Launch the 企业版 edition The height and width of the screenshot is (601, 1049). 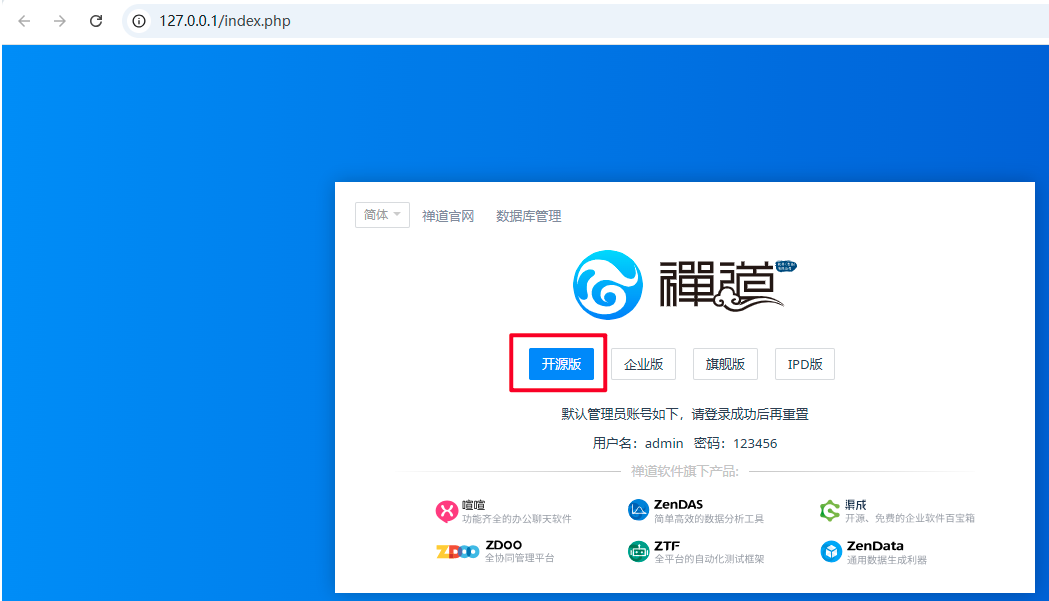point(644,364)
